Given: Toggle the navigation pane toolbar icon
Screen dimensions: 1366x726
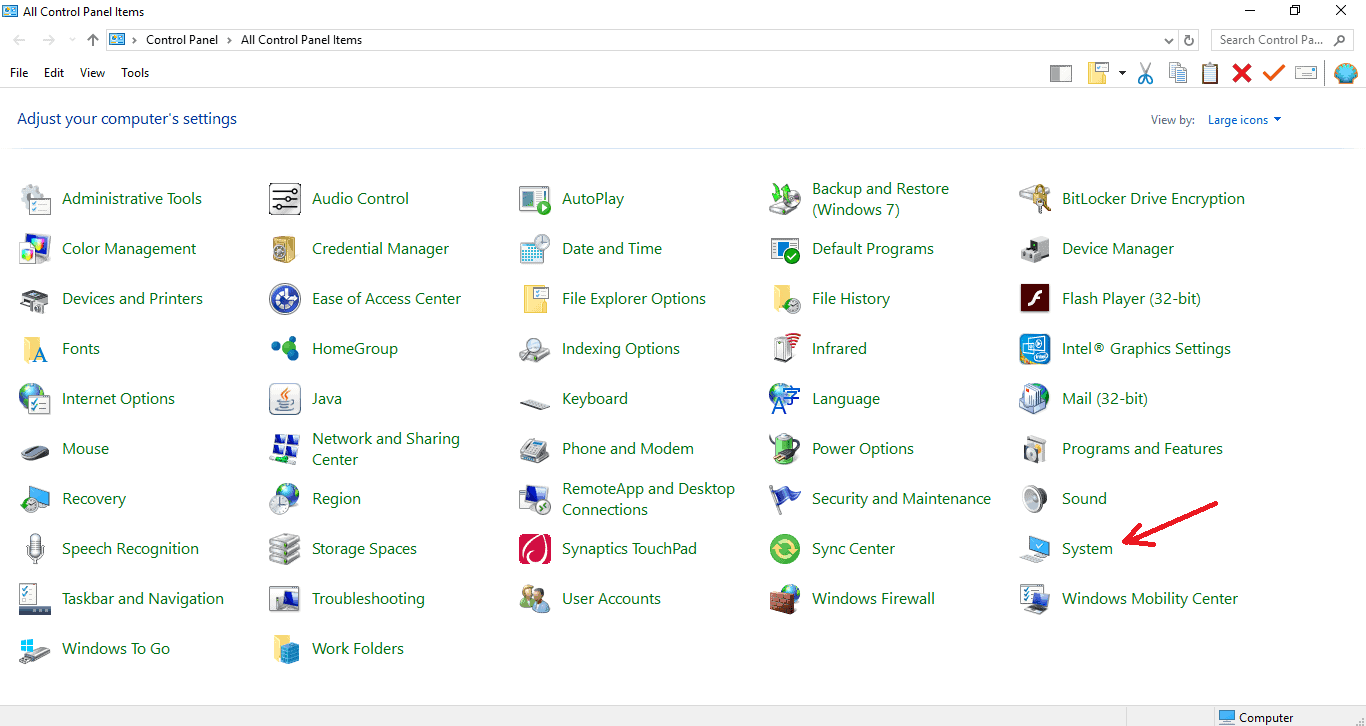Looking at the screenshot, I should click(x=1061, y=73).
